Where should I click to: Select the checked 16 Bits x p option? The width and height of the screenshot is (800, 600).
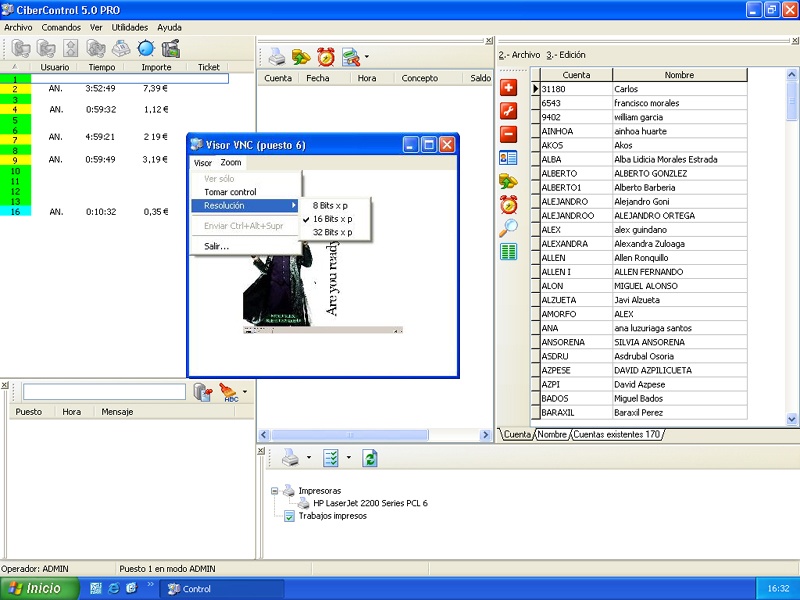tap(332, 219)
